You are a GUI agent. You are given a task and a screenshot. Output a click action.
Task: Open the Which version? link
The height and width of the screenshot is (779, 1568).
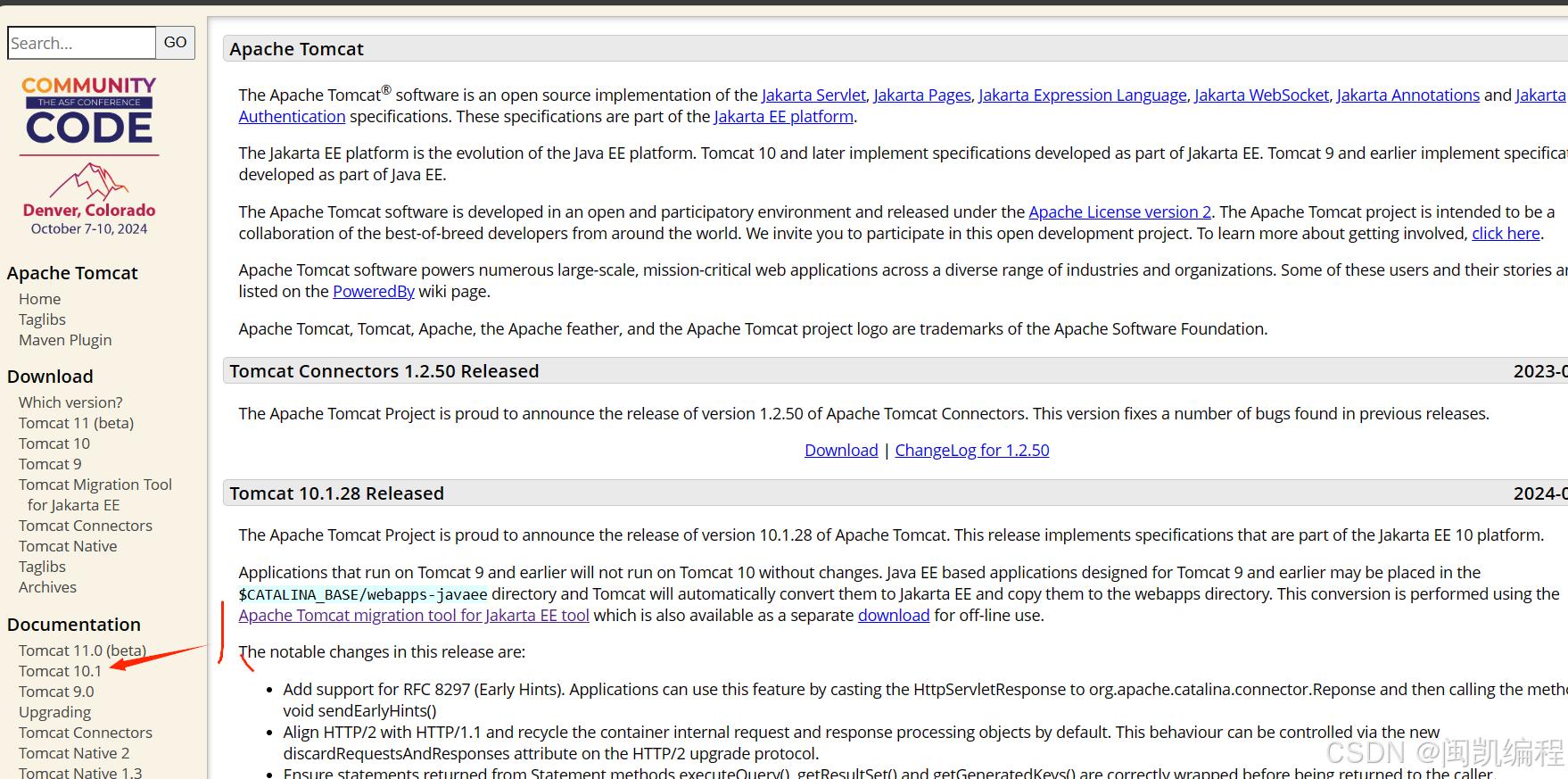(70, 402)
